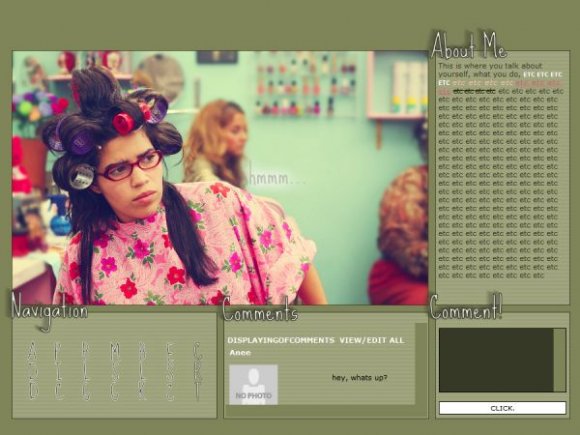Click the comment text box scrollbar

(x=560, y=360)
